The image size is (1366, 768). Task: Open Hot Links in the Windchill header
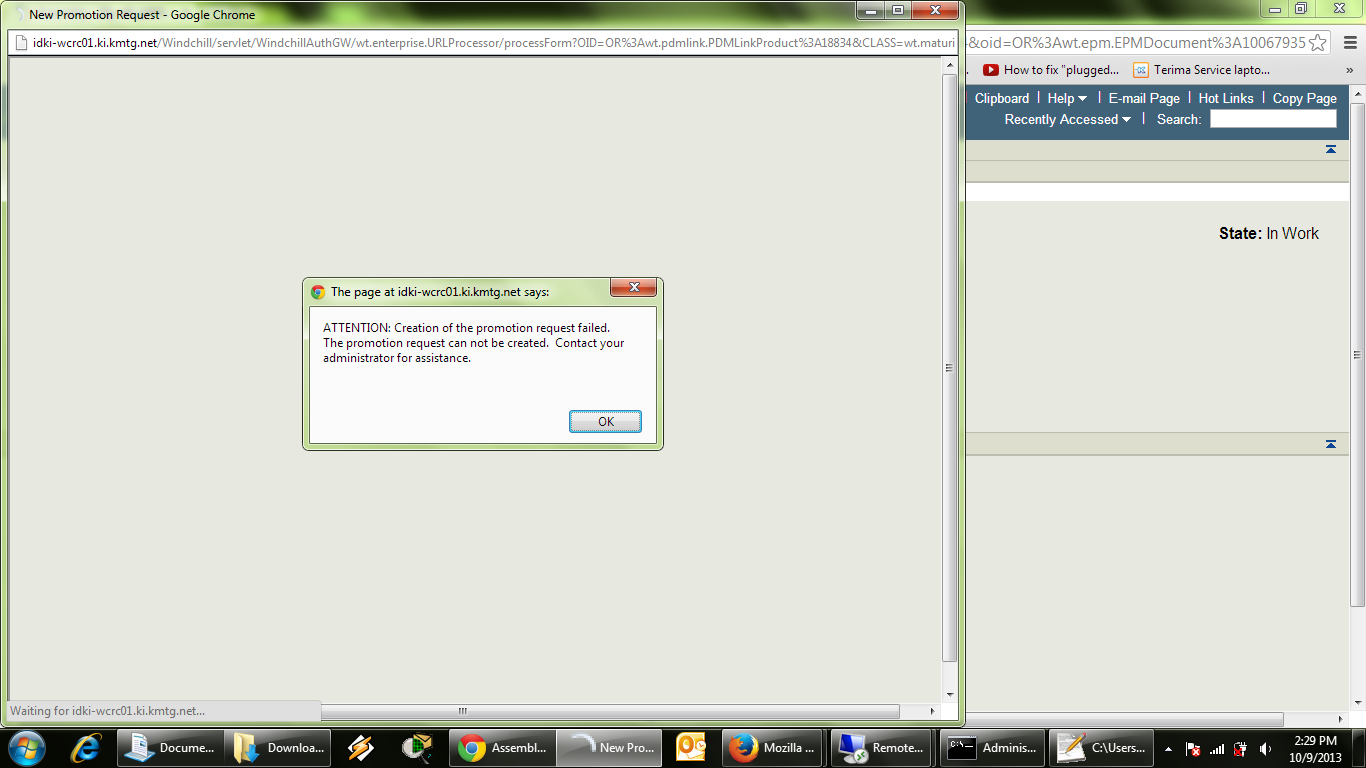point(1226,98)
